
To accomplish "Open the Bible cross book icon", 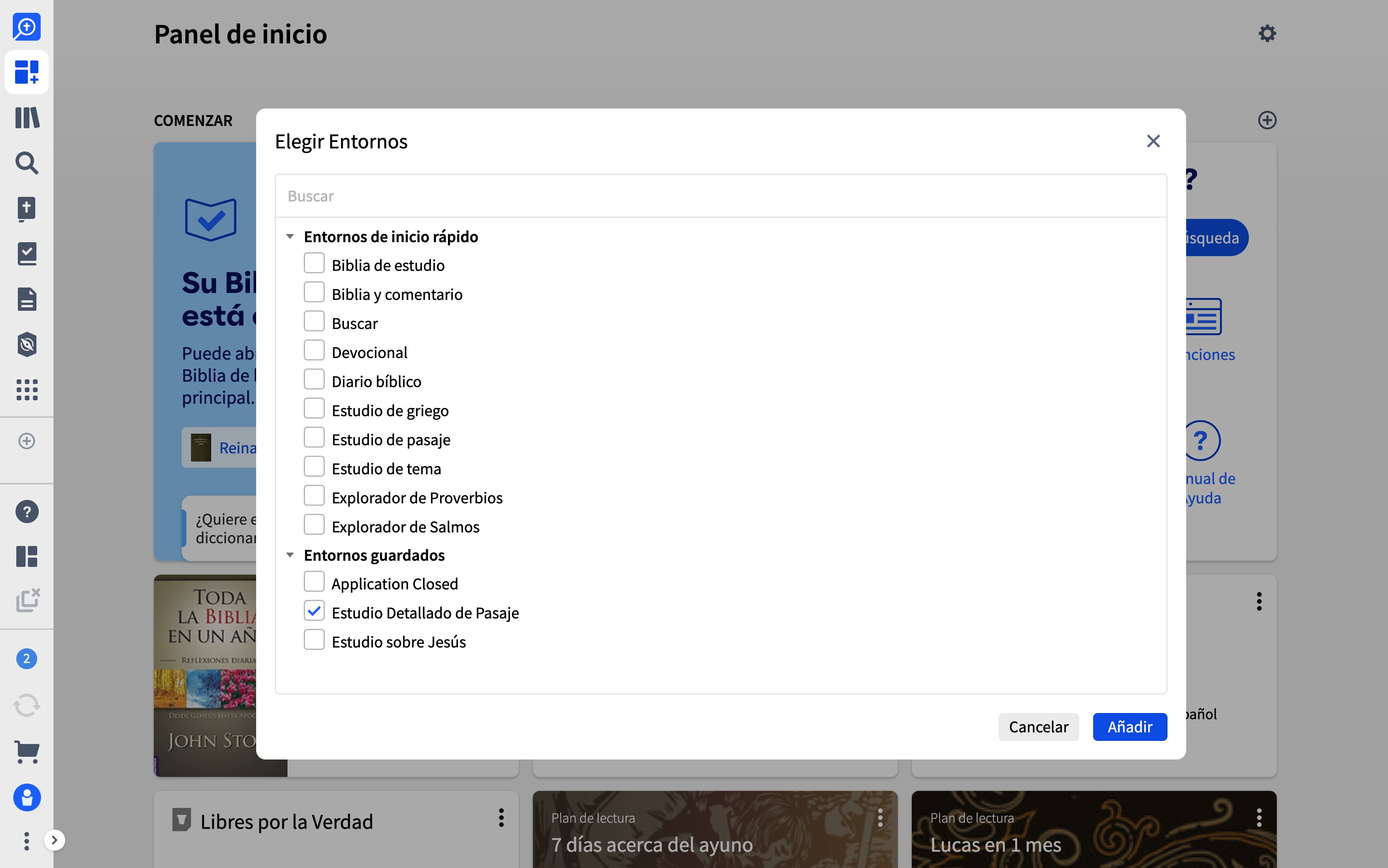I will [x=26, y=208].
